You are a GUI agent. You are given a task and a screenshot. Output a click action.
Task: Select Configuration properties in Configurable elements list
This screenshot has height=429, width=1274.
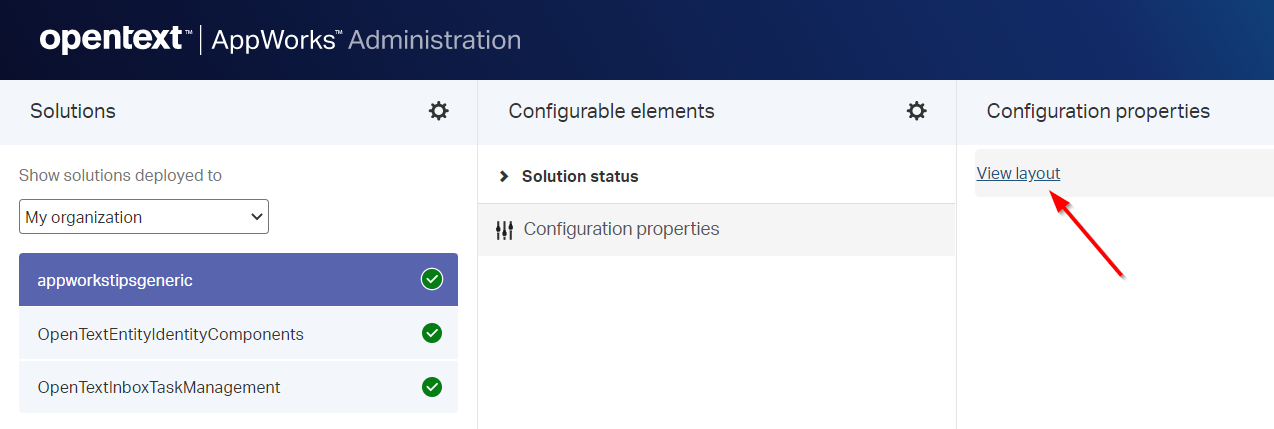tap(621, 229)
